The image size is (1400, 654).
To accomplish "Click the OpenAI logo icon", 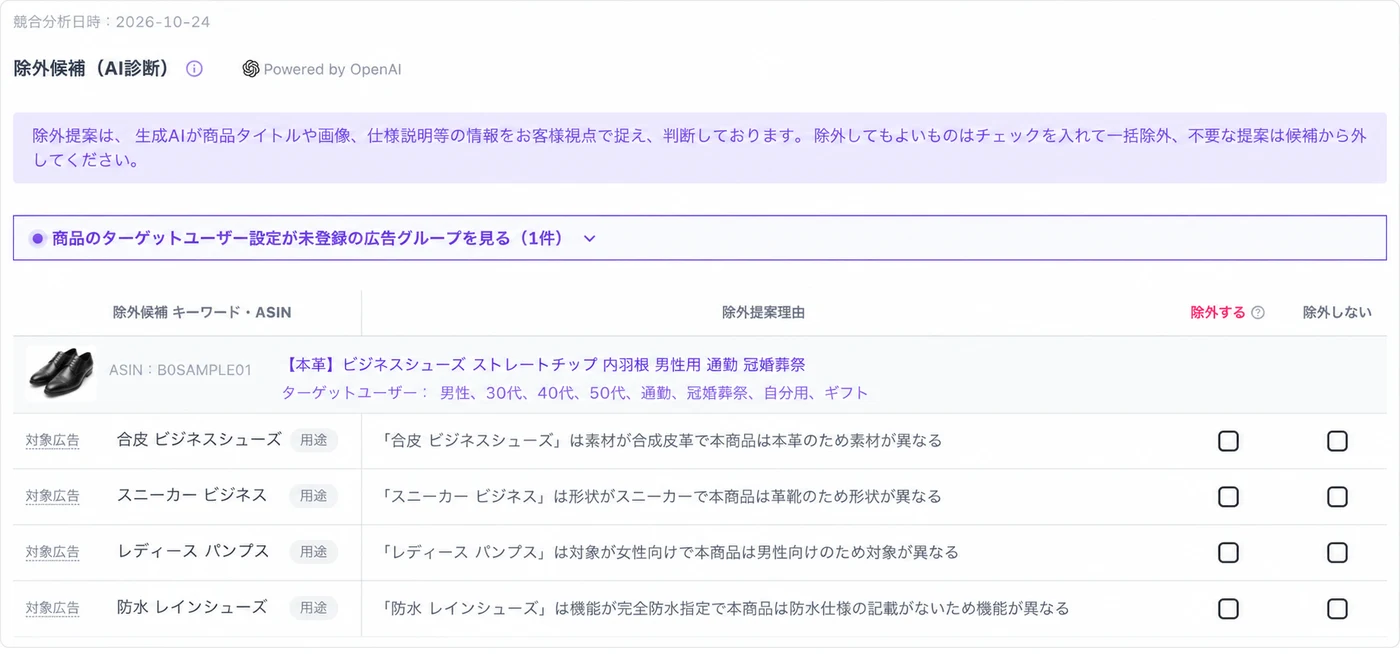I will point(251,69).
